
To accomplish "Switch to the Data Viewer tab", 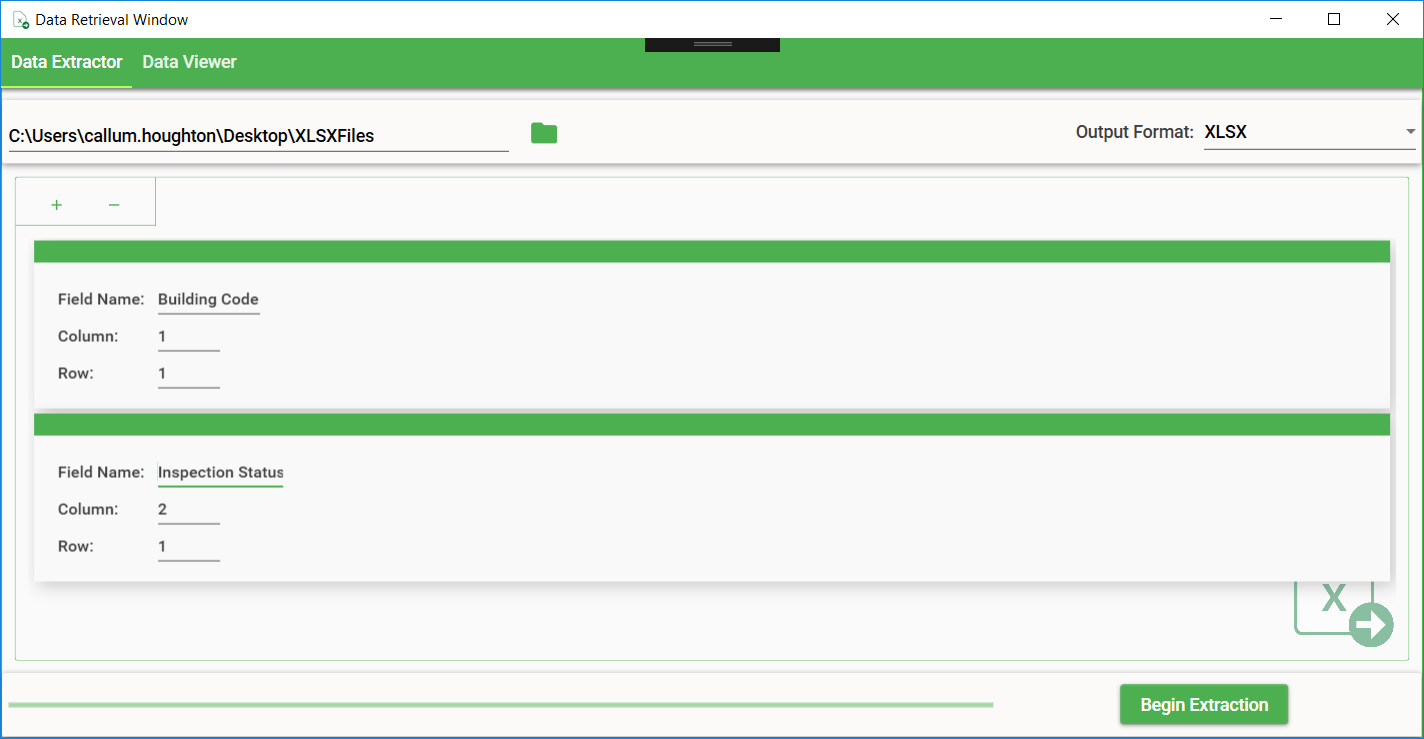I will (x=189, y=62).
